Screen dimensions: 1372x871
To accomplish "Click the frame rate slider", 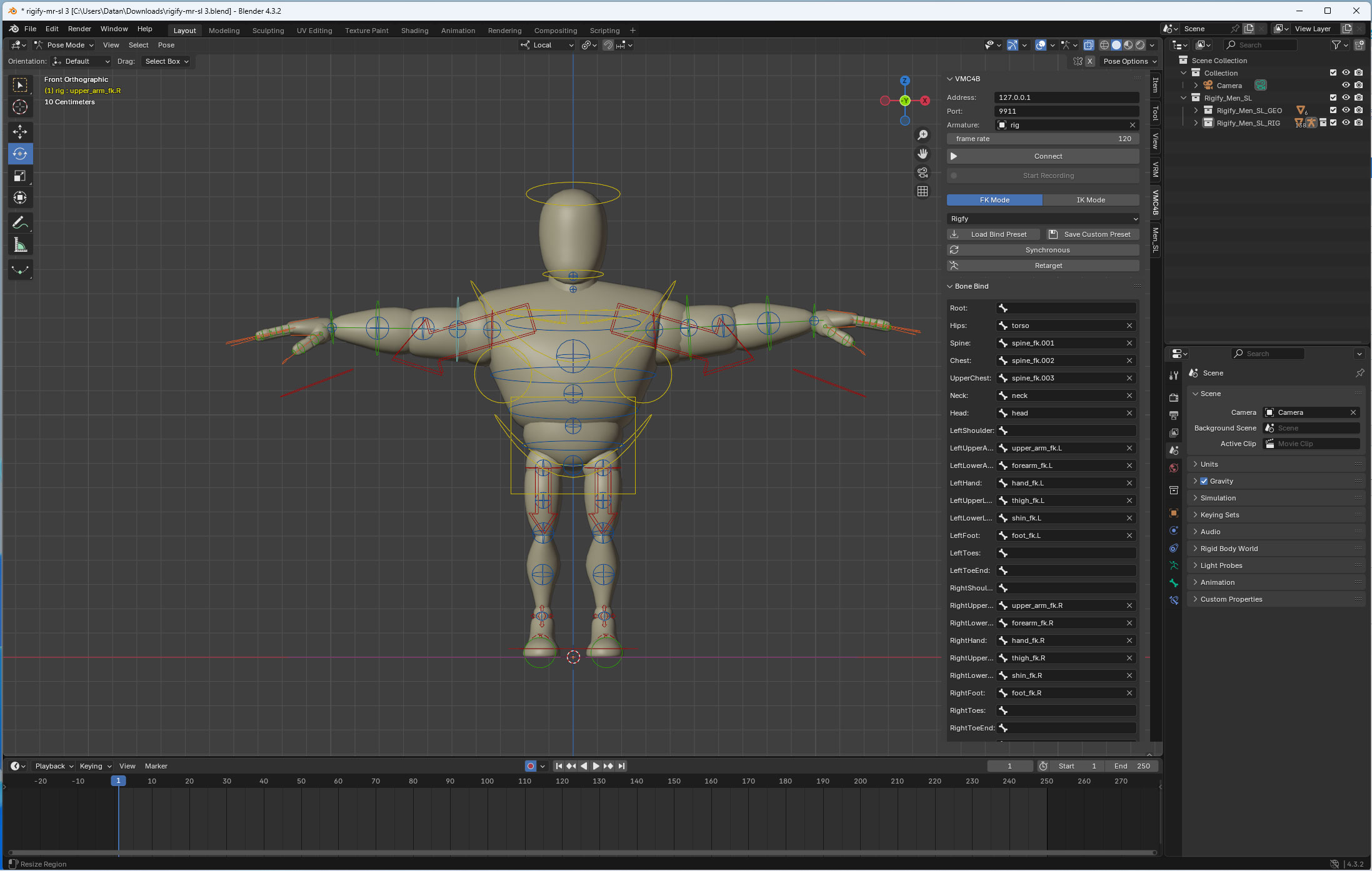I will [1043, 139].
